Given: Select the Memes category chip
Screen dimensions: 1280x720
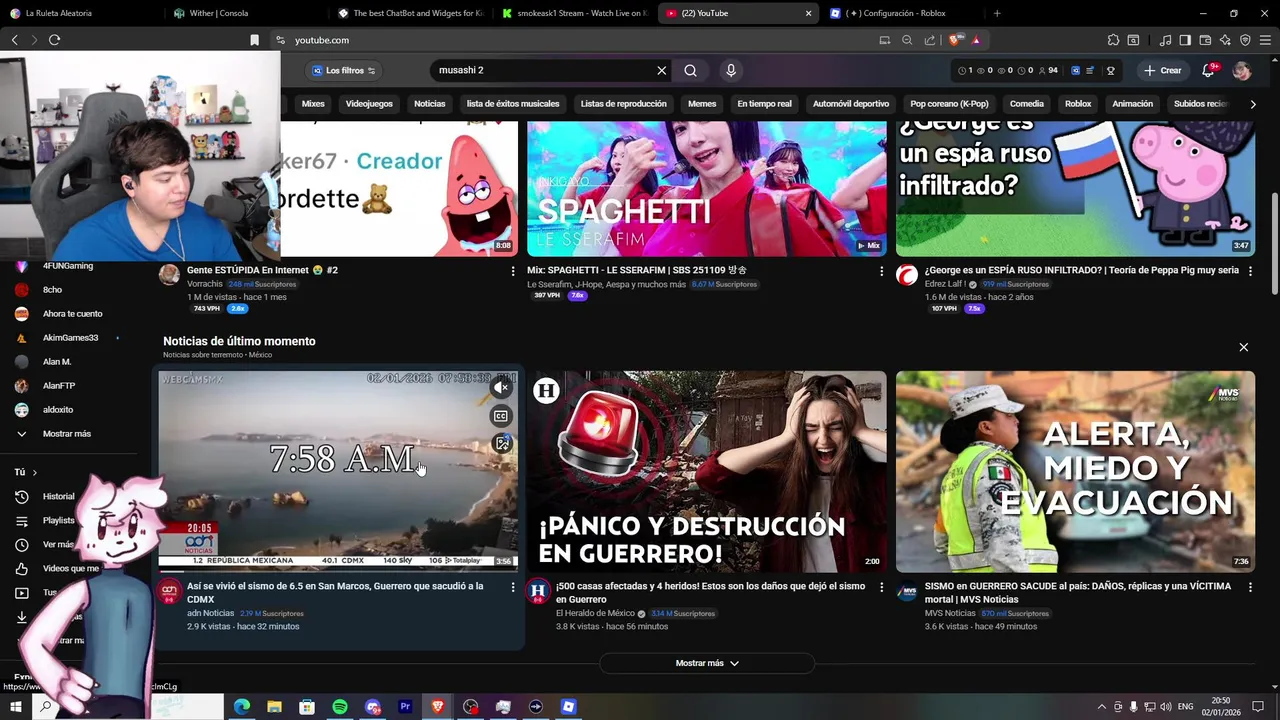Looking at the screenshot, I should [x=702, y=104].
